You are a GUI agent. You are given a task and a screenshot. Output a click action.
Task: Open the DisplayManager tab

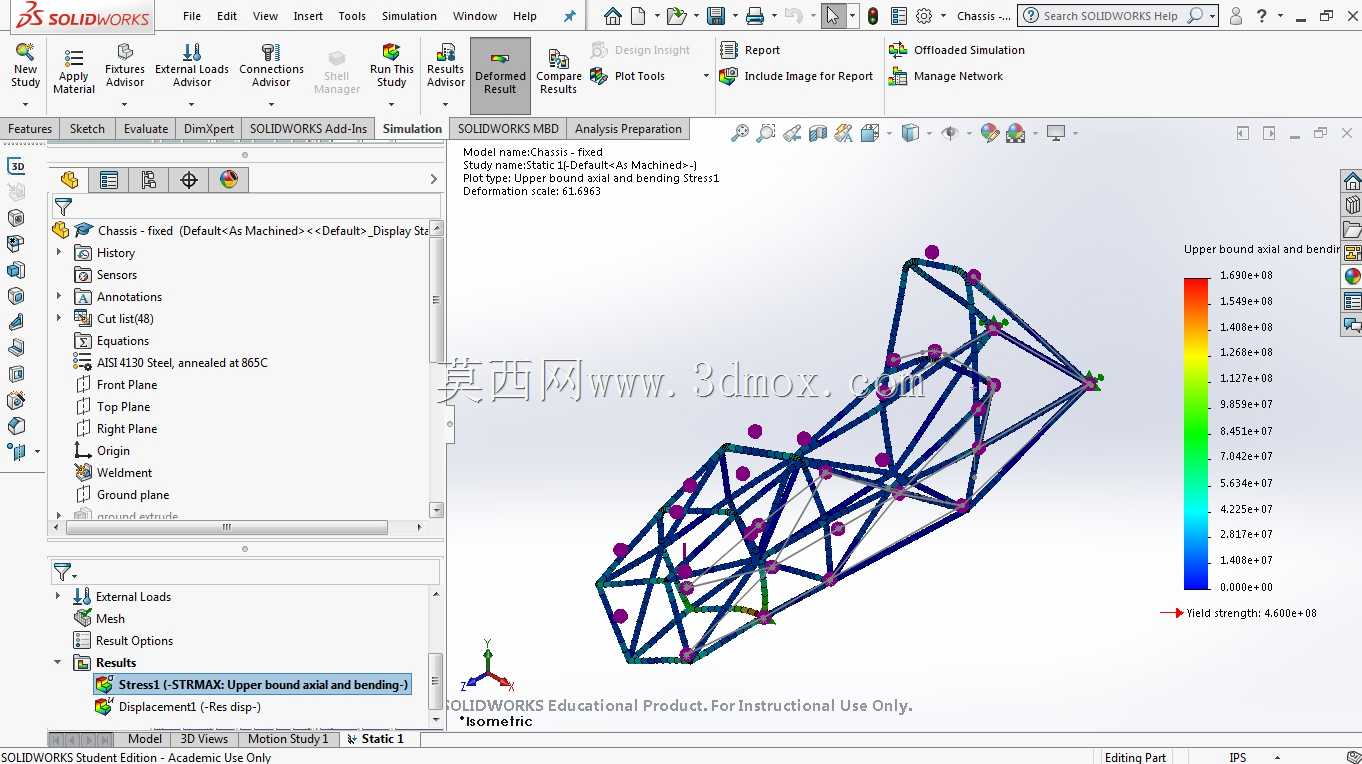tap(229, 180)
